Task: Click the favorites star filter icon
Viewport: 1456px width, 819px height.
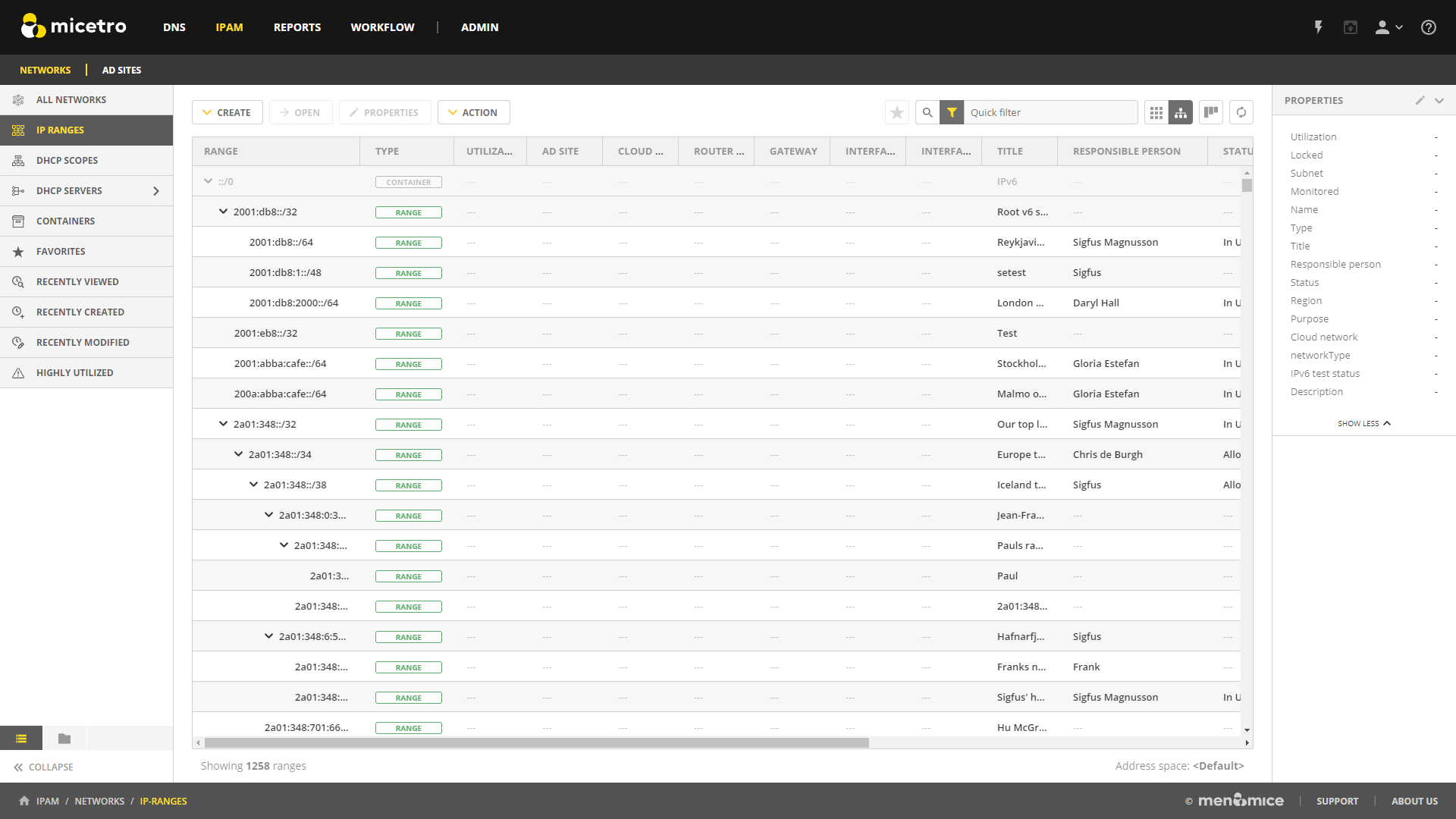Action: (x=897, y=112)
